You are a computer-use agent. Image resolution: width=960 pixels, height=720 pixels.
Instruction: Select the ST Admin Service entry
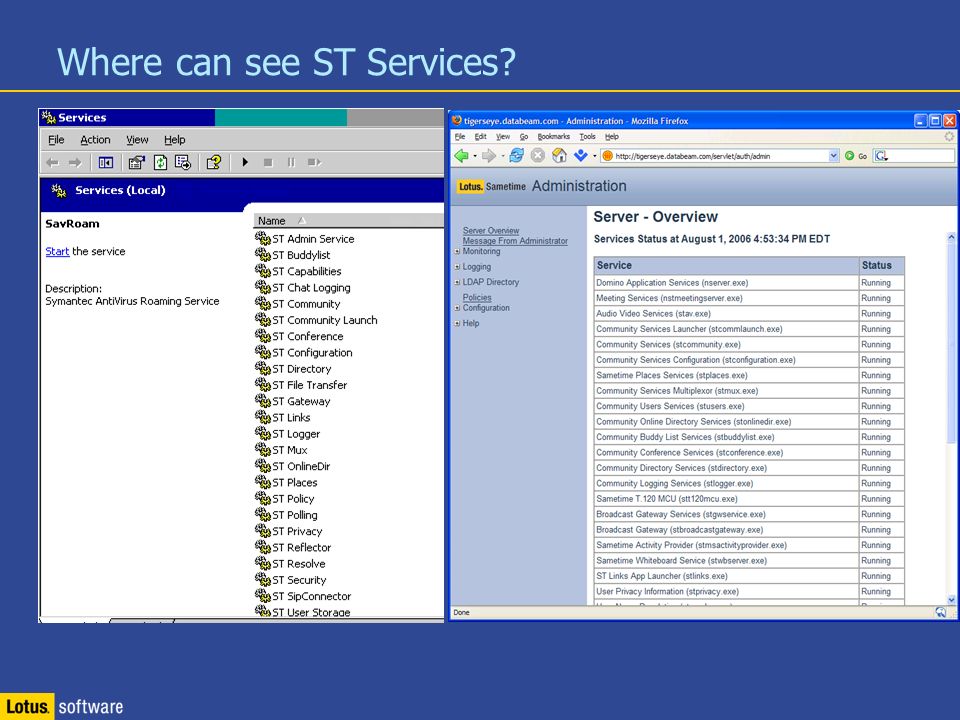pyautogui.click(x=305, y=239)
